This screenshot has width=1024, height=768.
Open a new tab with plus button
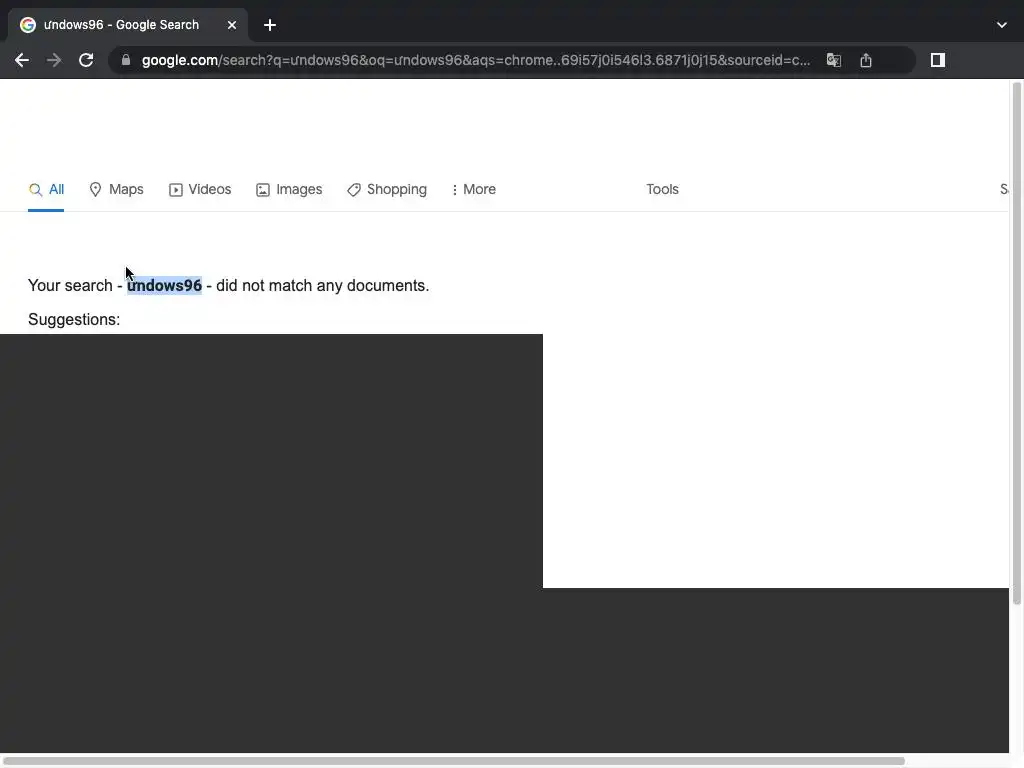click(270, 25)
